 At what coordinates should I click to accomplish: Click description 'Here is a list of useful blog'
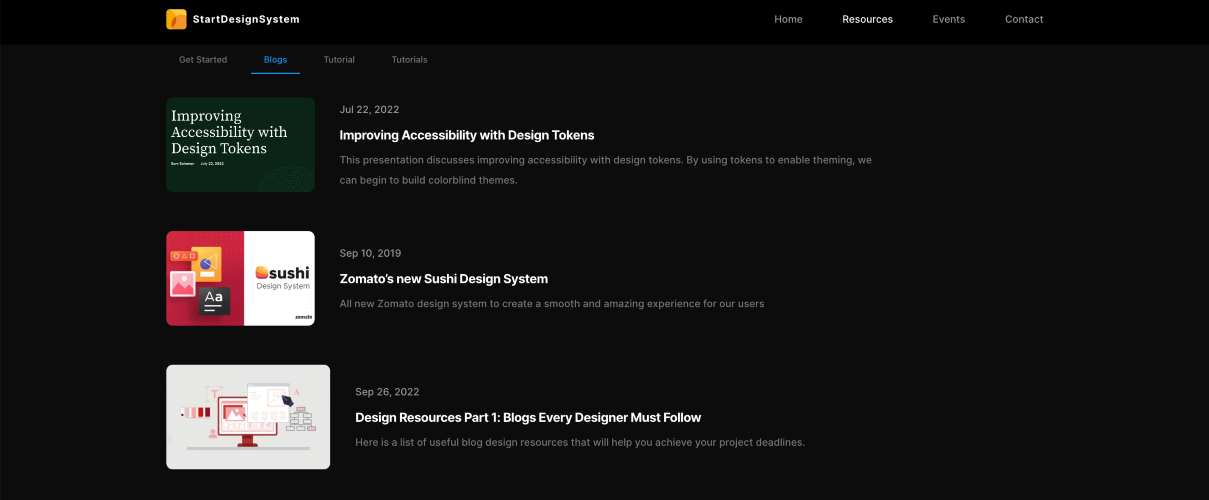(x=580, y=442)
